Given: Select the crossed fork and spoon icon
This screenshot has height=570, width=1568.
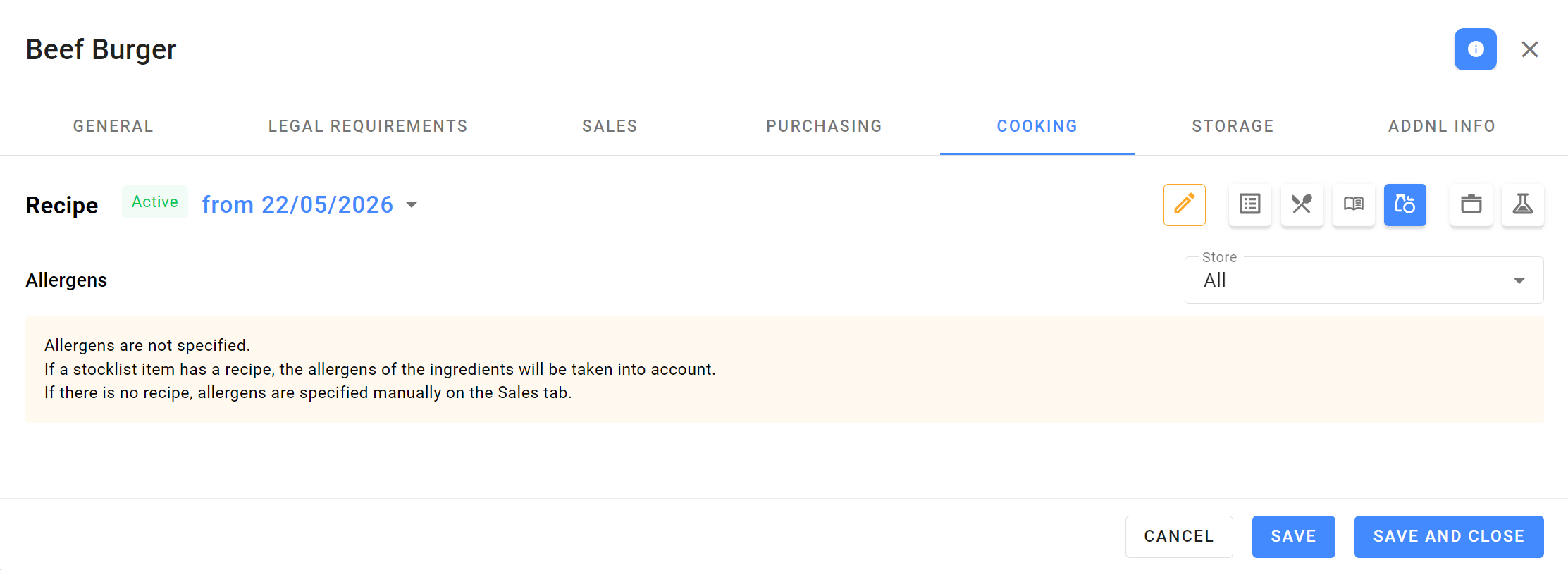Looking at the screenshot, I should click(x=1302, y=205).
